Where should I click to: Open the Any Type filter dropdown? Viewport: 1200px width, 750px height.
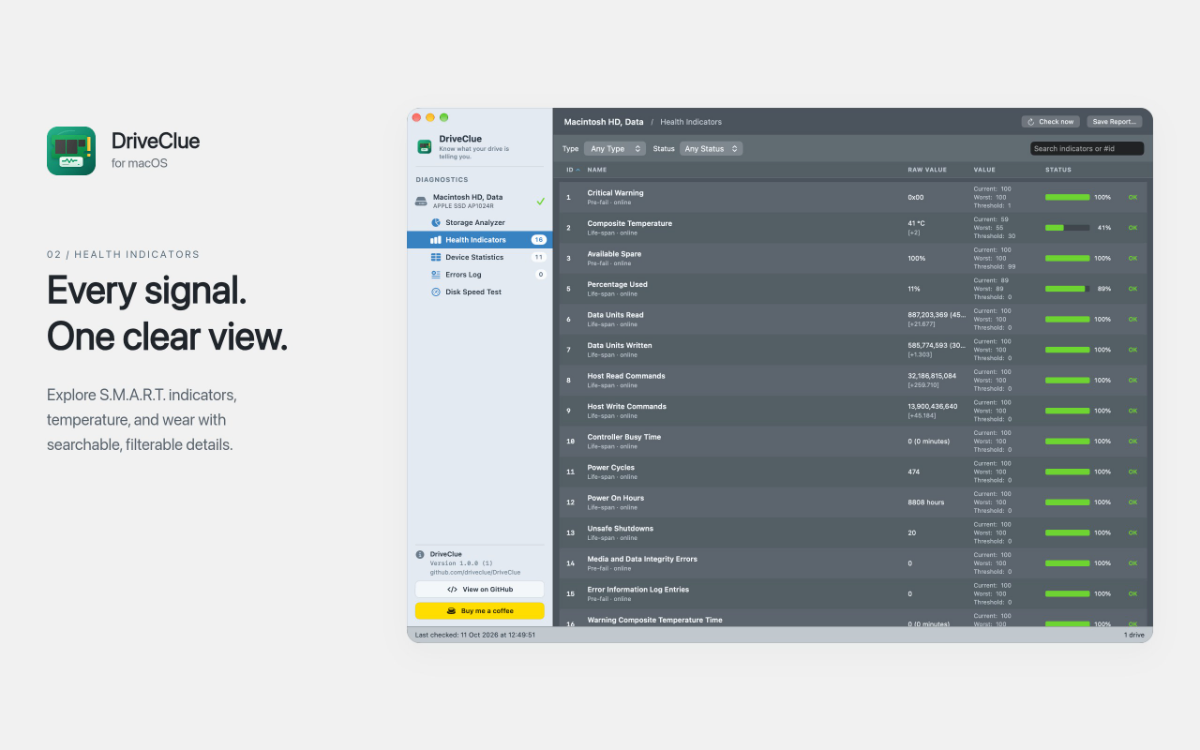(x=615, y=149)
